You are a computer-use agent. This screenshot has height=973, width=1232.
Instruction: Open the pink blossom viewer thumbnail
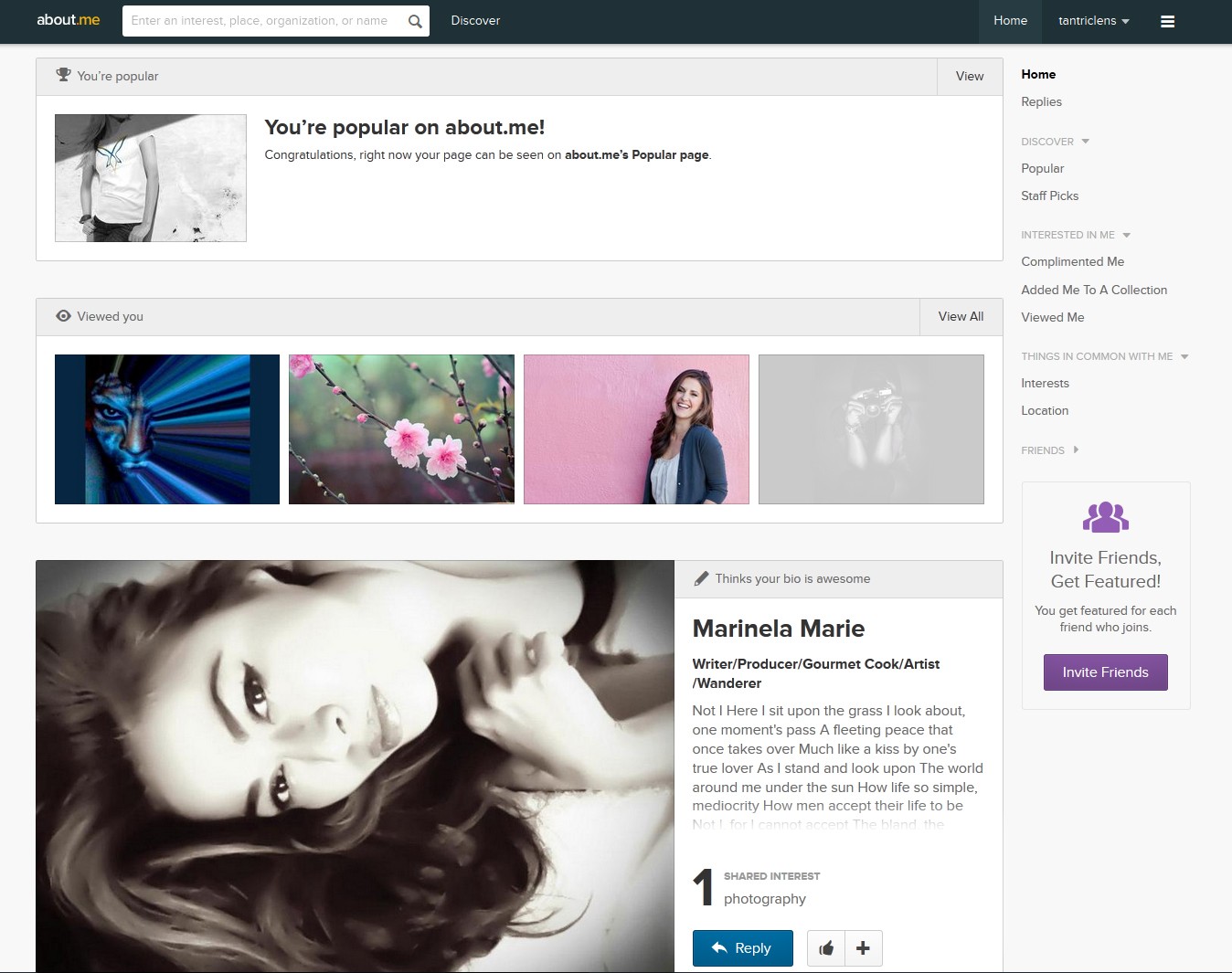[x=401, y=429]
